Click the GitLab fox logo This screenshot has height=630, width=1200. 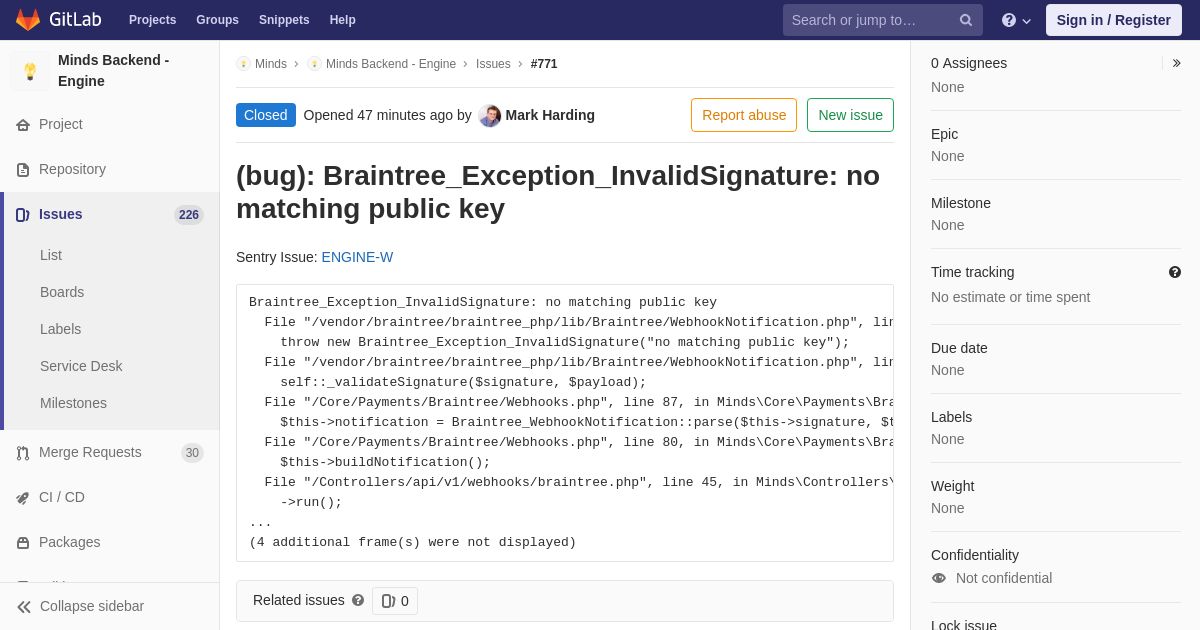click(x=28, y=20)
